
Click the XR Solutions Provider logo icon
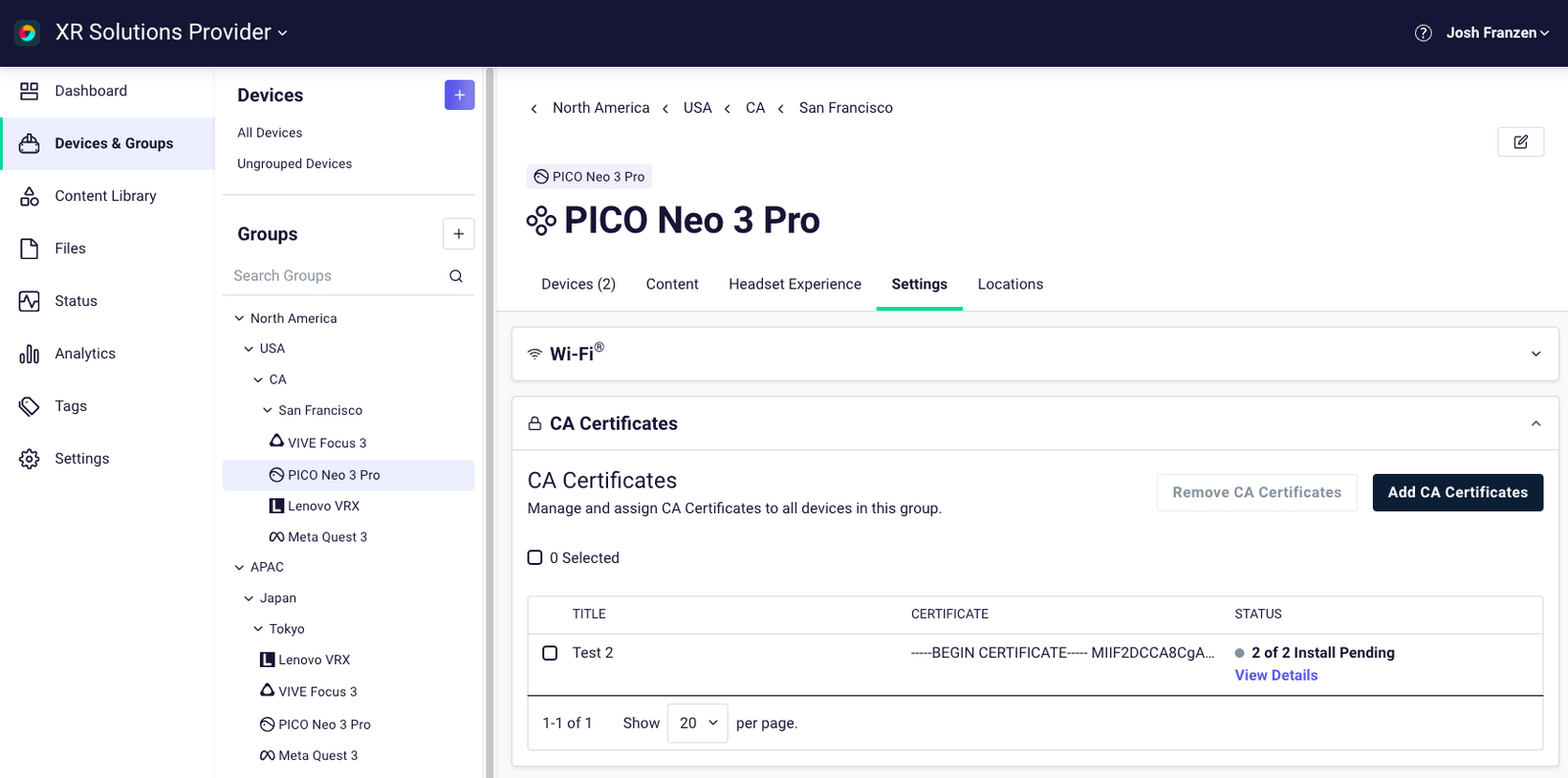click(28, 32)
